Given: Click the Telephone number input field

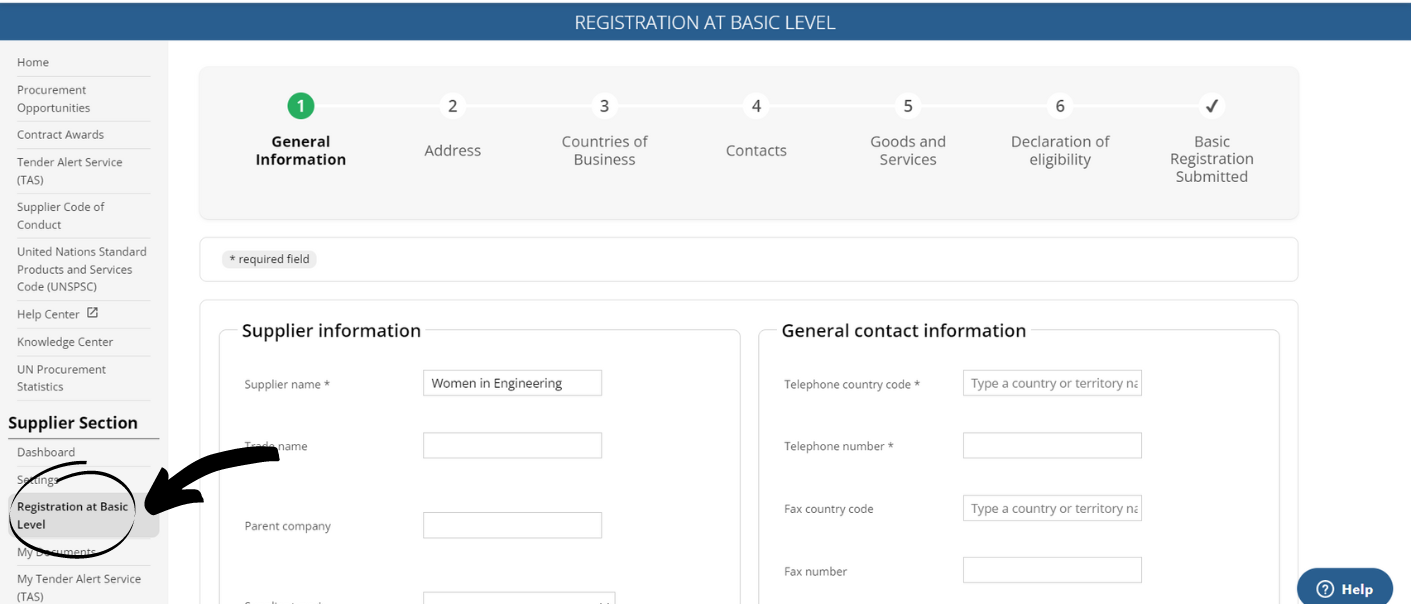Looking at the screenshot, I should (x=1052, y=445).
